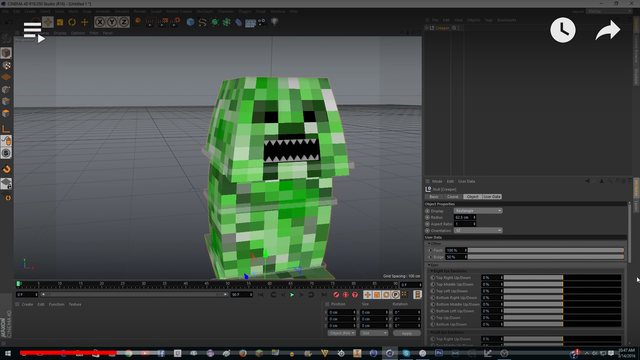Collapse the Other user data group
The height and width of the screenshot is (360, 640).
point(429,244)
